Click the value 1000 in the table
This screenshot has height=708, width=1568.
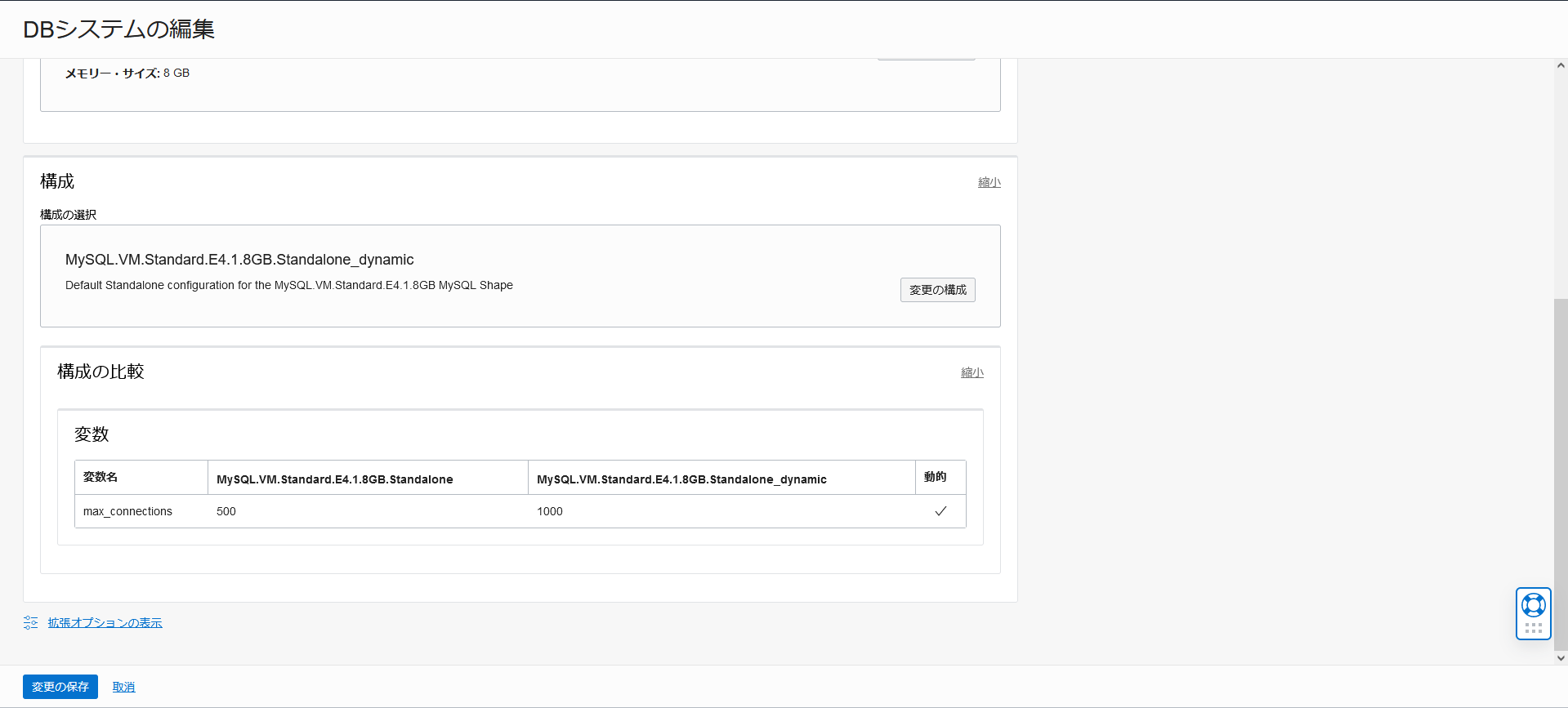click(550, 511)
